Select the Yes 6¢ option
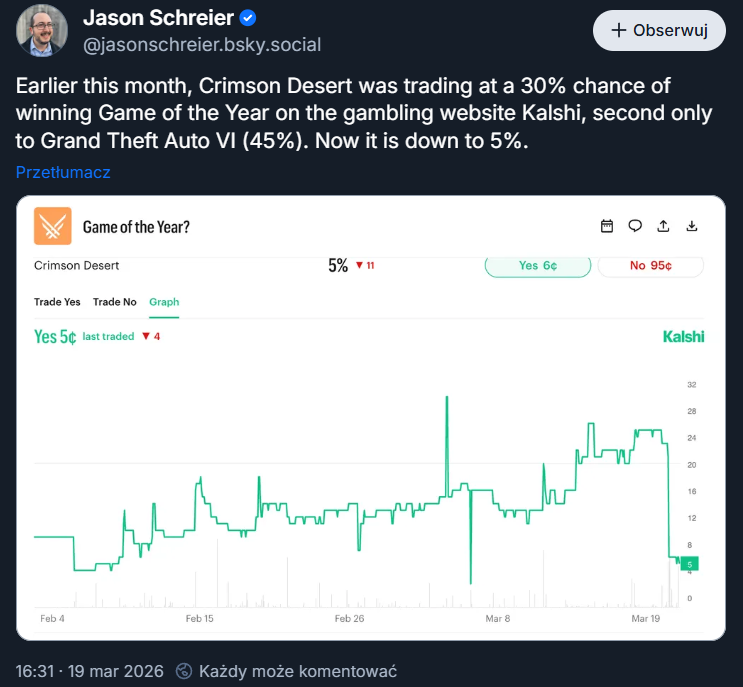This screenshot has height=687, width=743. click(x=537, y=265)
